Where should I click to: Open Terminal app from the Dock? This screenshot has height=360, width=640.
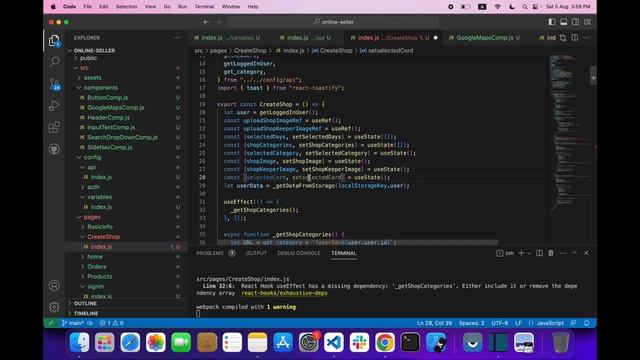coord(410,342)
